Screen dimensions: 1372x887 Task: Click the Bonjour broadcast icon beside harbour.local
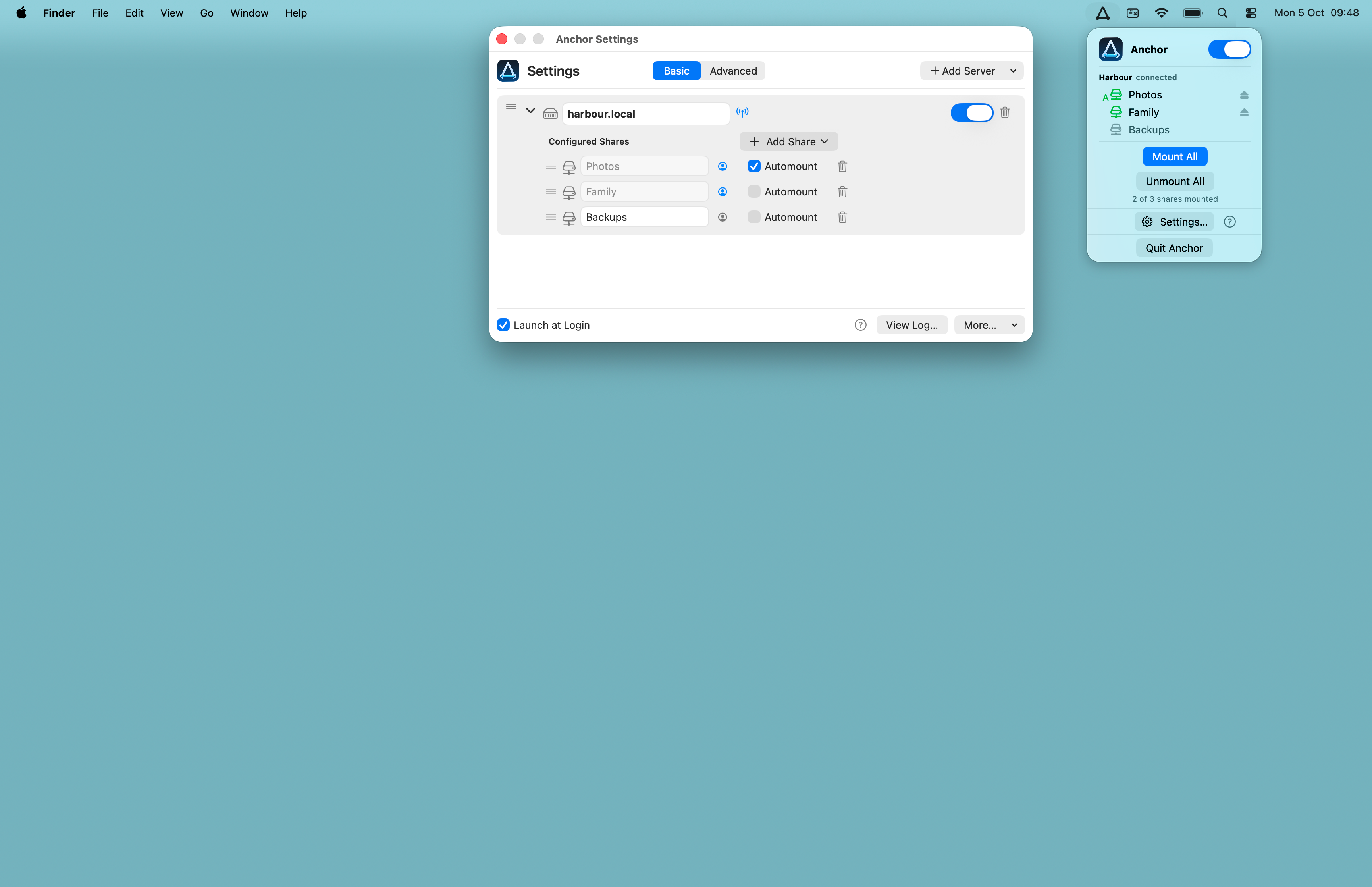[742, 112]
